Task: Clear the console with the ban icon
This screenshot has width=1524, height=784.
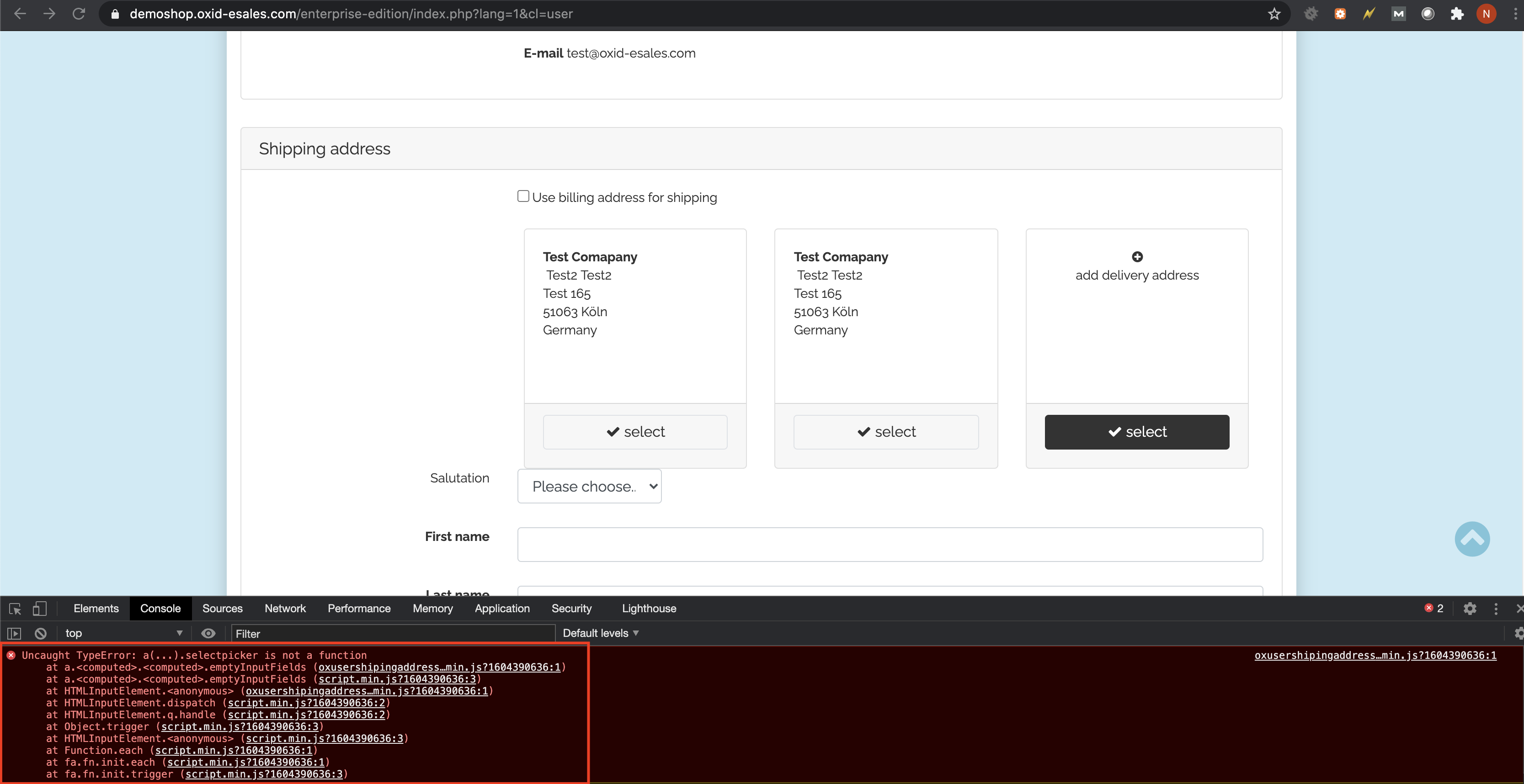Action: coord(40,633)
